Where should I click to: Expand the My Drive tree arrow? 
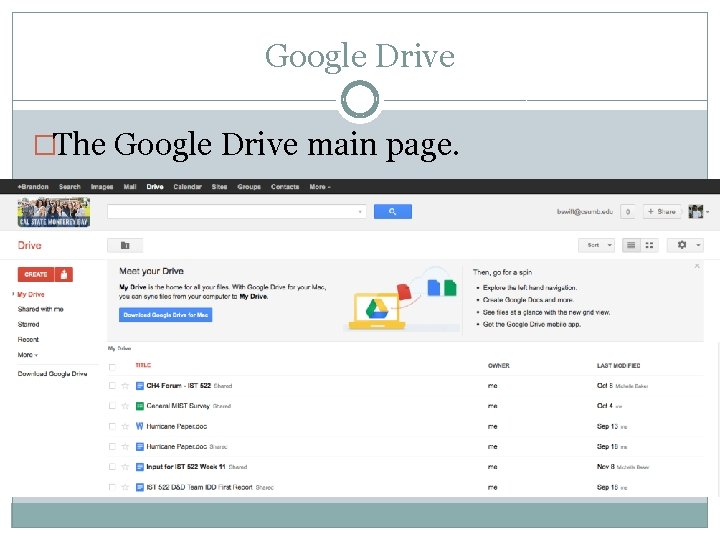[x=13, y=294]
